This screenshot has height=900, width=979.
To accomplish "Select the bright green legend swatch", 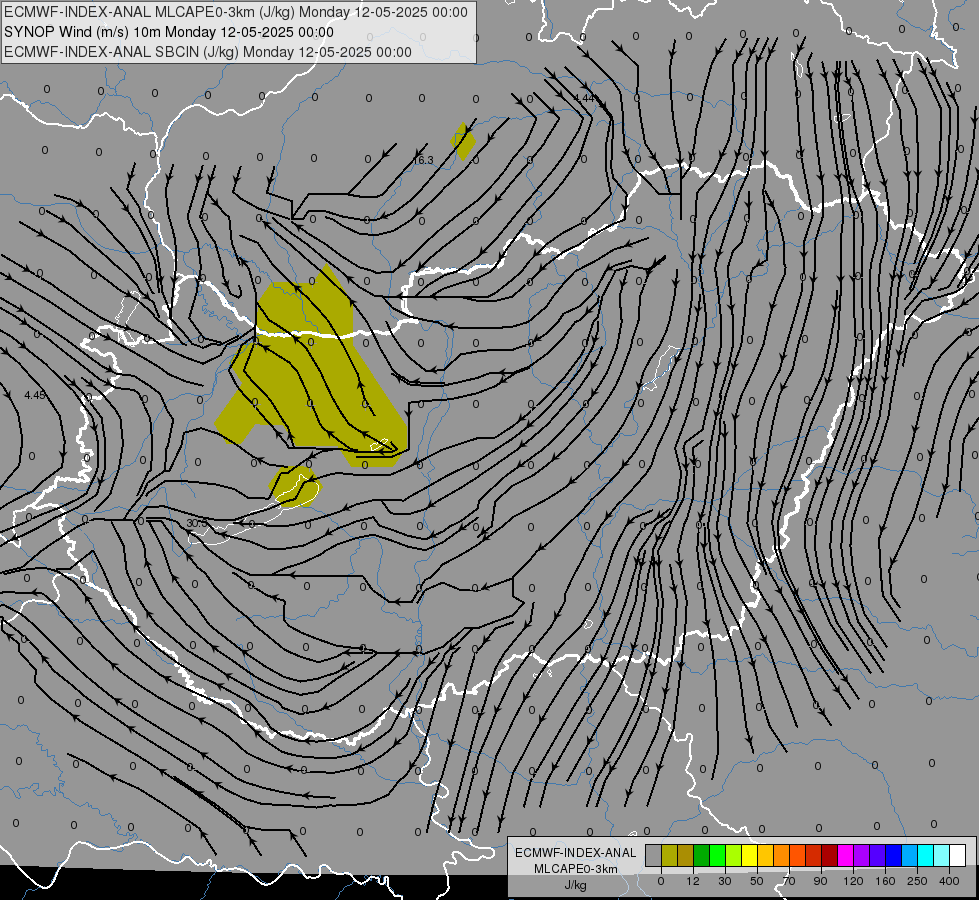I will (718, 855).
